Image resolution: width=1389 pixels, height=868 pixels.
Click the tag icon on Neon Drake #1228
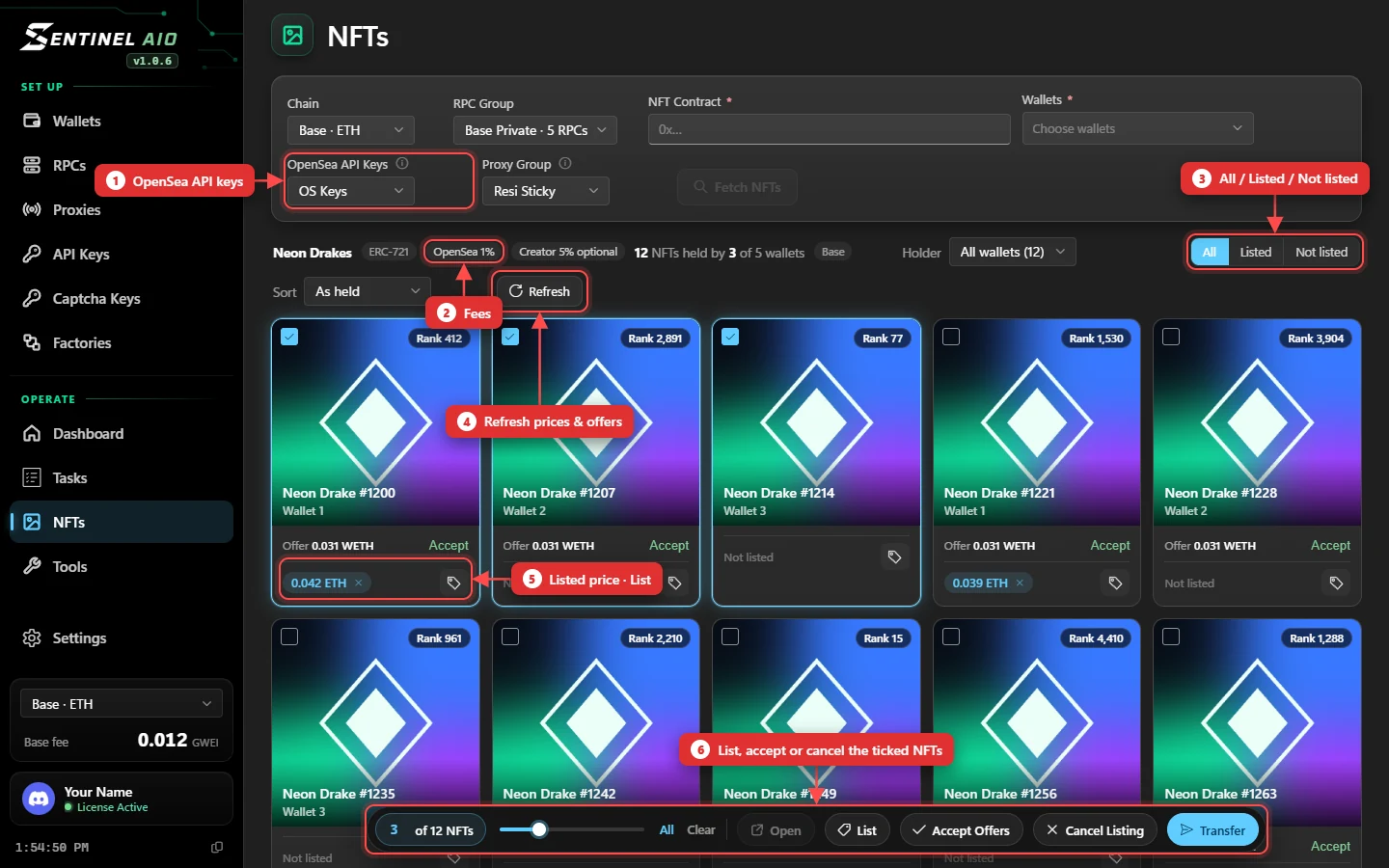(x=1336, y=583)
